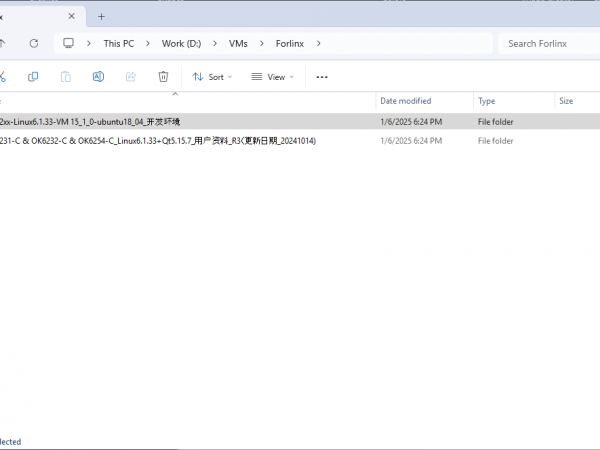600x450 pixels.
Task: Sort by the Date modified column header
Action: (406, 101)
